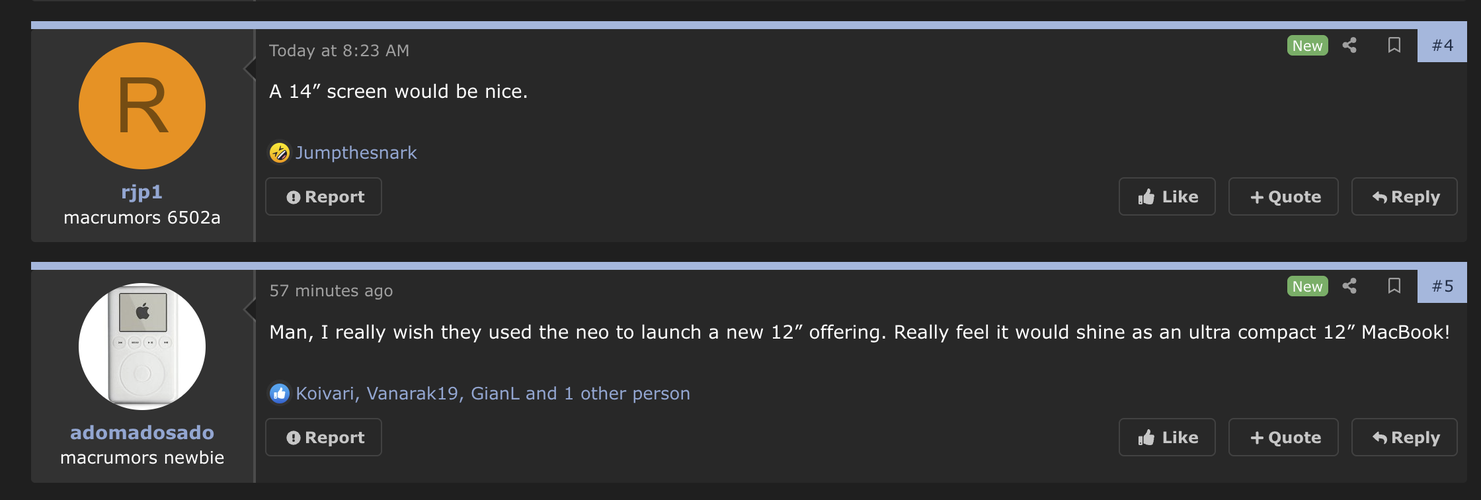The image size is (1481, 500).
Task: Like rjp1's 14" screen post
Action: click(x=1167, y=197)
